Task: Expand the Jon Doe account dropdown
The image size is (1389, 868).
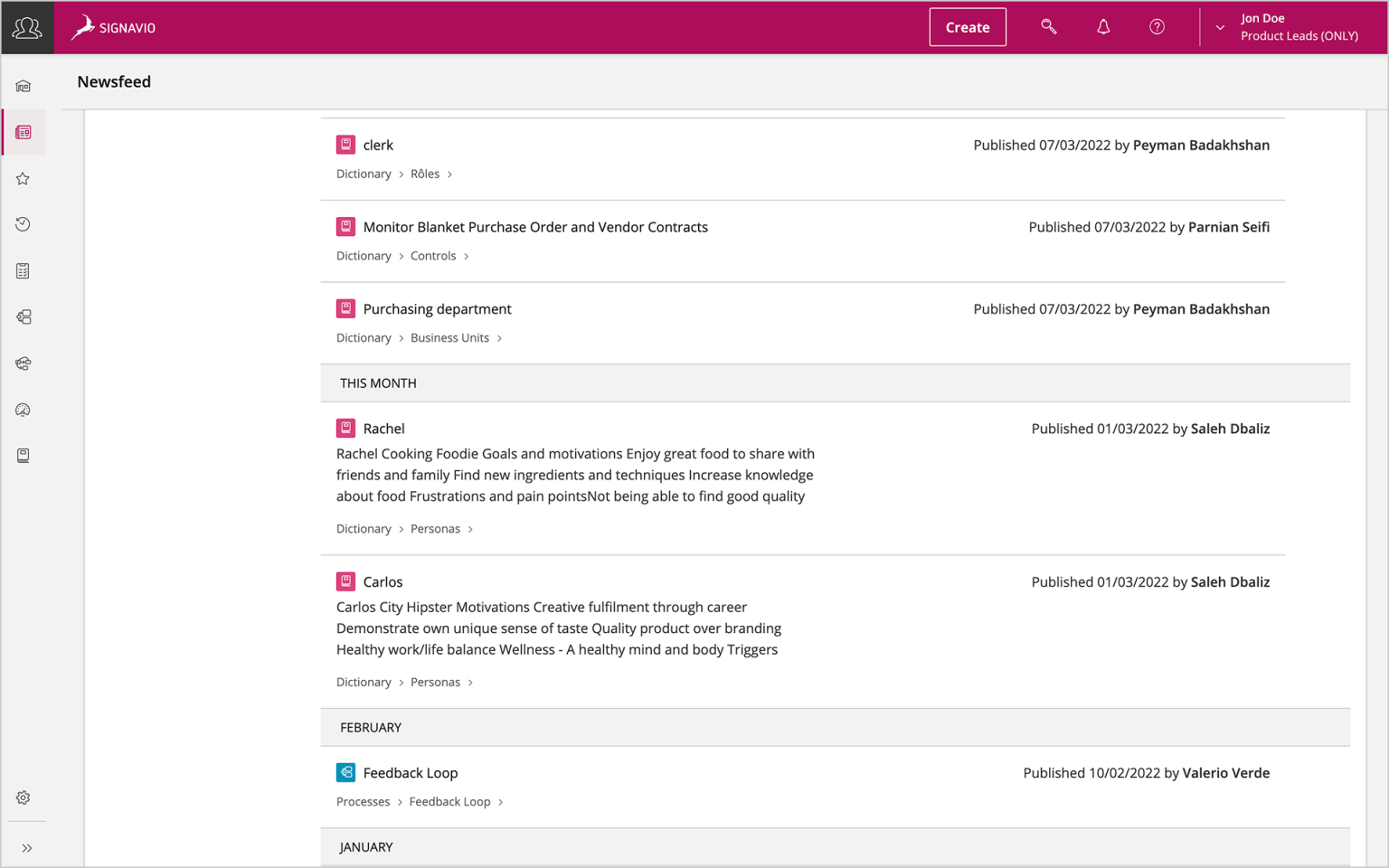Action: coord(1219,27)
